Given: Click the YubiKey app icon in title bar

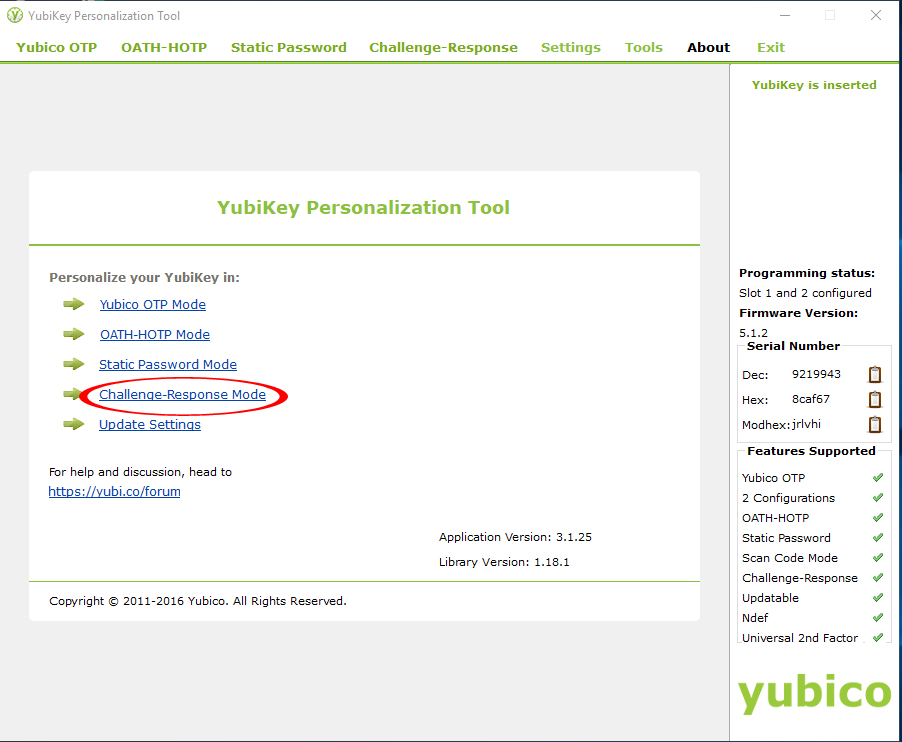Looking at the screenshot, I should [15, 16].
